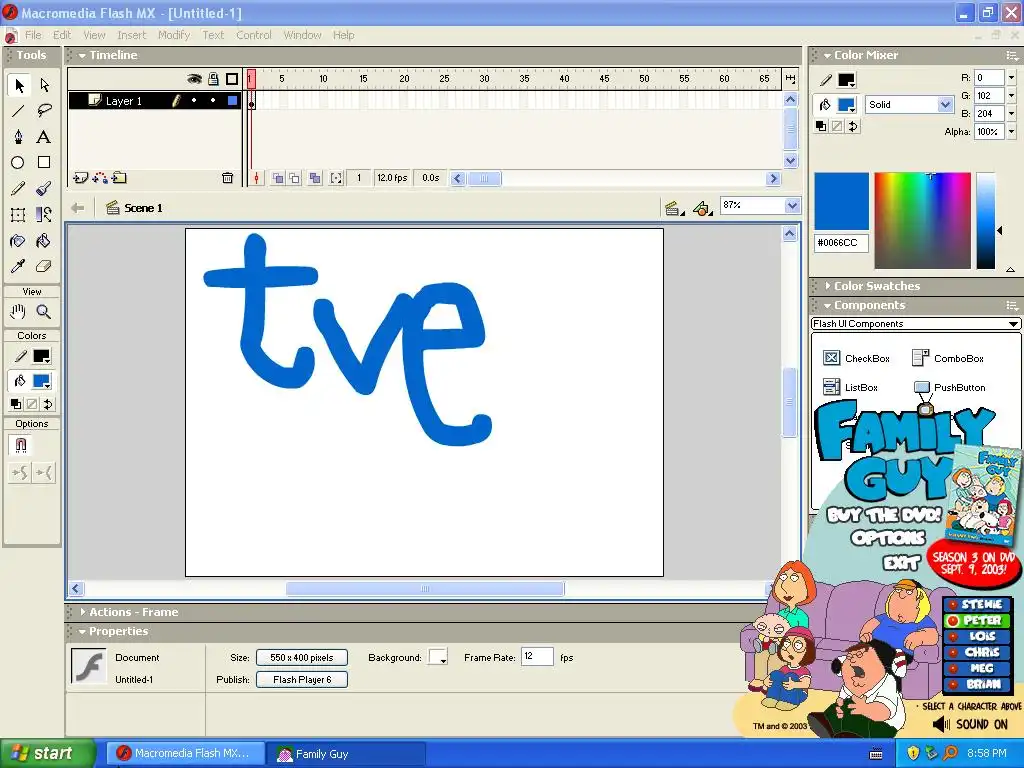Collapse the Components panel
This screenshot has width=1024, height=768.
tap(827, 306)
